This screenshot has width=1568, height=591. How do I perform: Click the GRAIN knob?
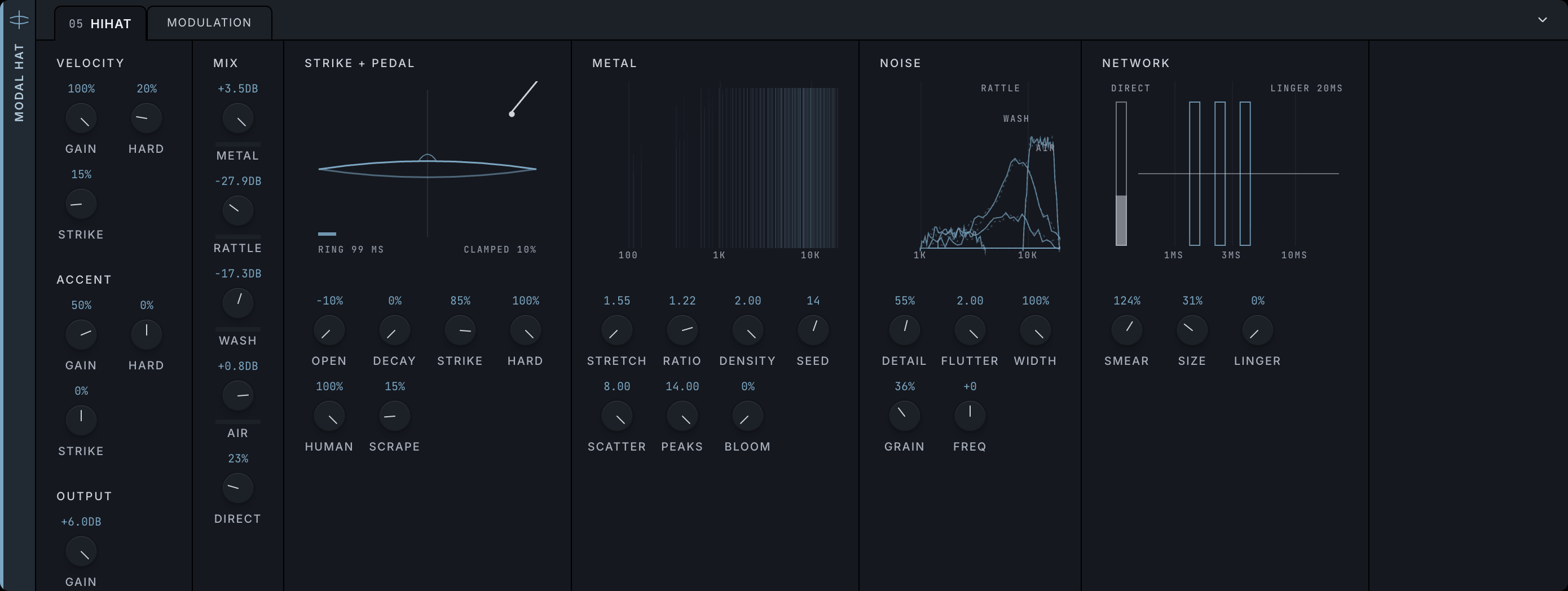pos(905,416)
